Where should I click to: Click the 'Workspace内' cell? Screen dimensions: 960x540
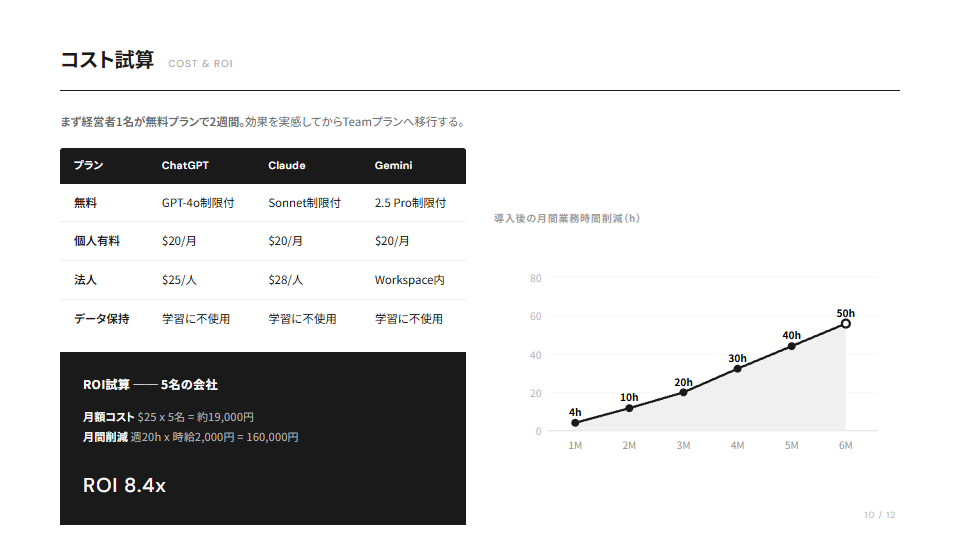[410, 280]
